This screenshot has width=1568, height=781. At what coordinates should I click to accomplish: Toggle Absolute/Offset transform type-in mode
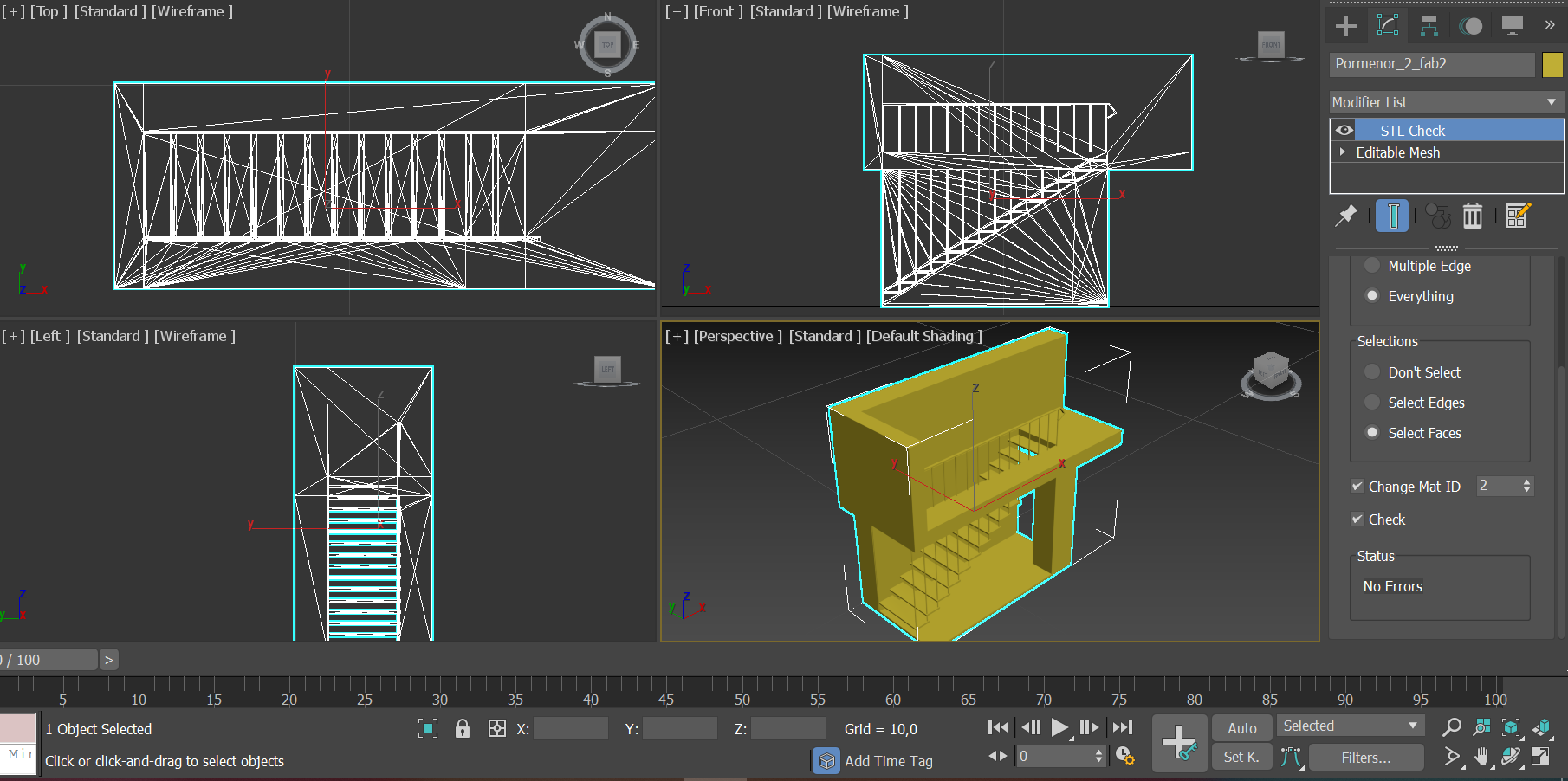[x=497, y=728]
